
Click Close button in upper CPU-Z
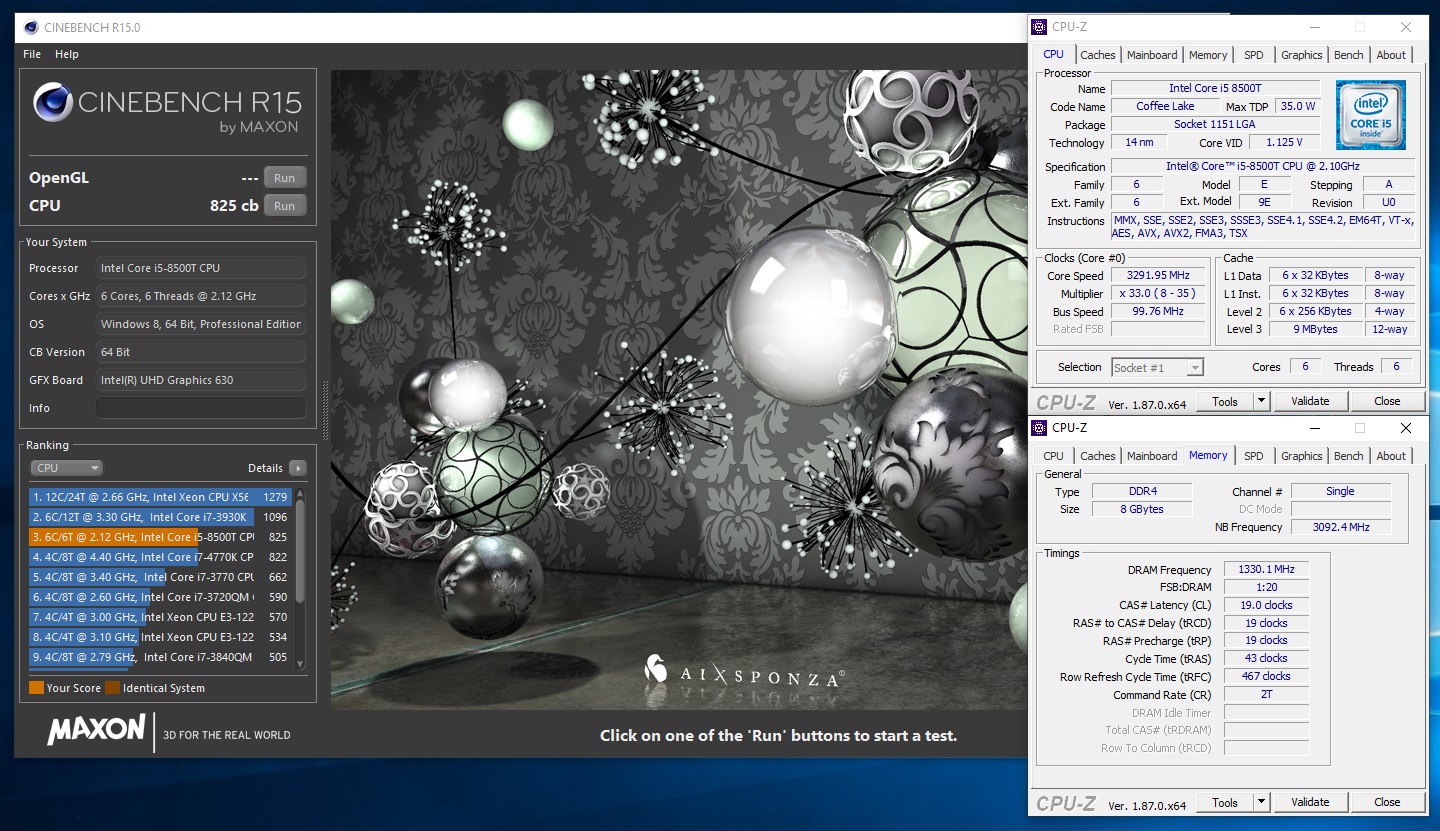[1387, 401]
